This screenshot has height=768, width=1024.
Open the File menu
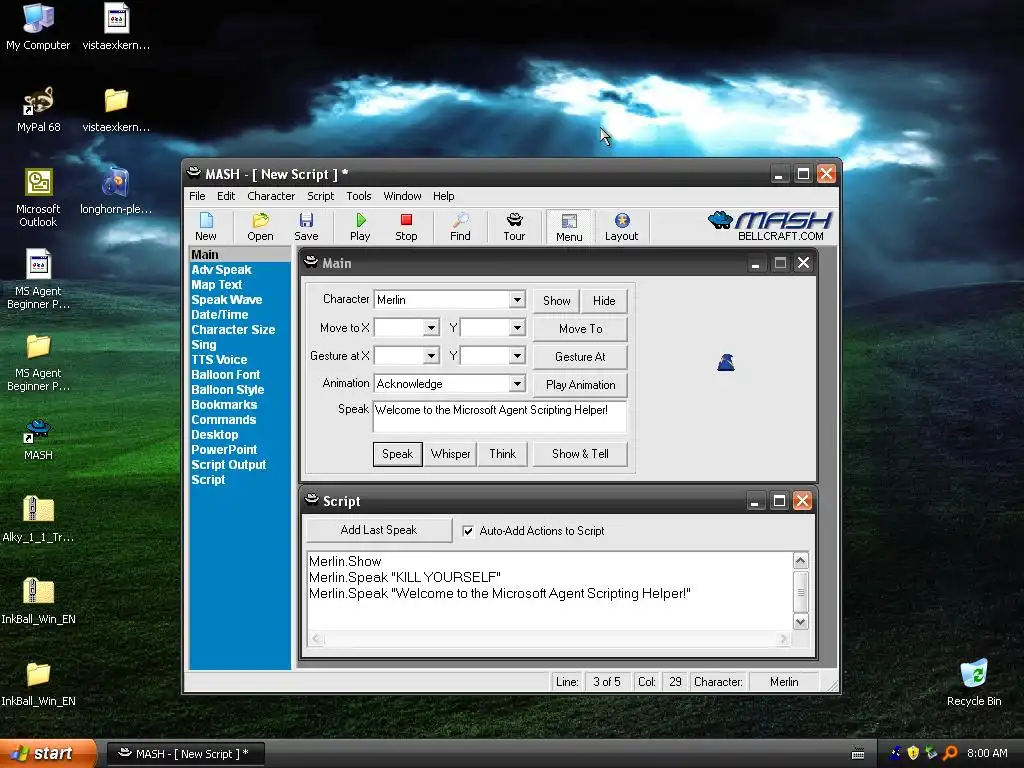point(197,196)
